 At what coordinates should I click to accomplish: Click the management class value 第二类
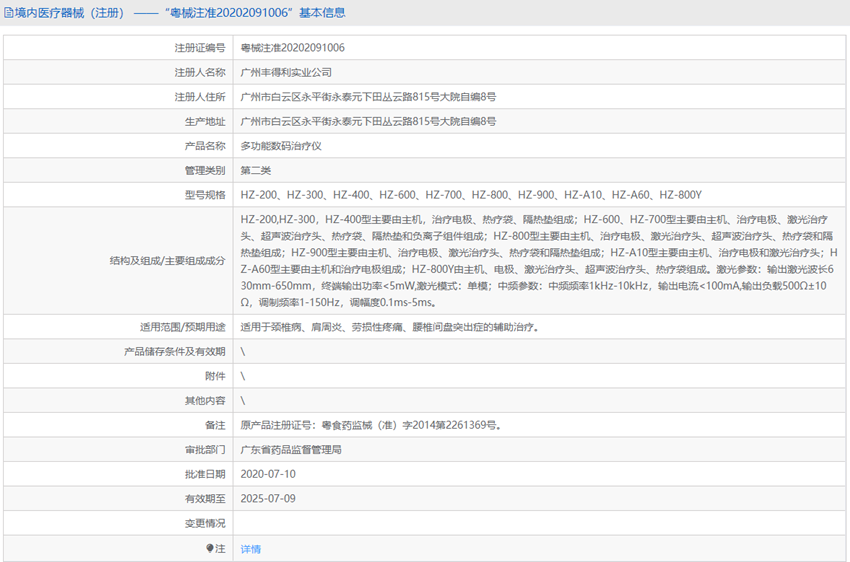tap(256, 170)
